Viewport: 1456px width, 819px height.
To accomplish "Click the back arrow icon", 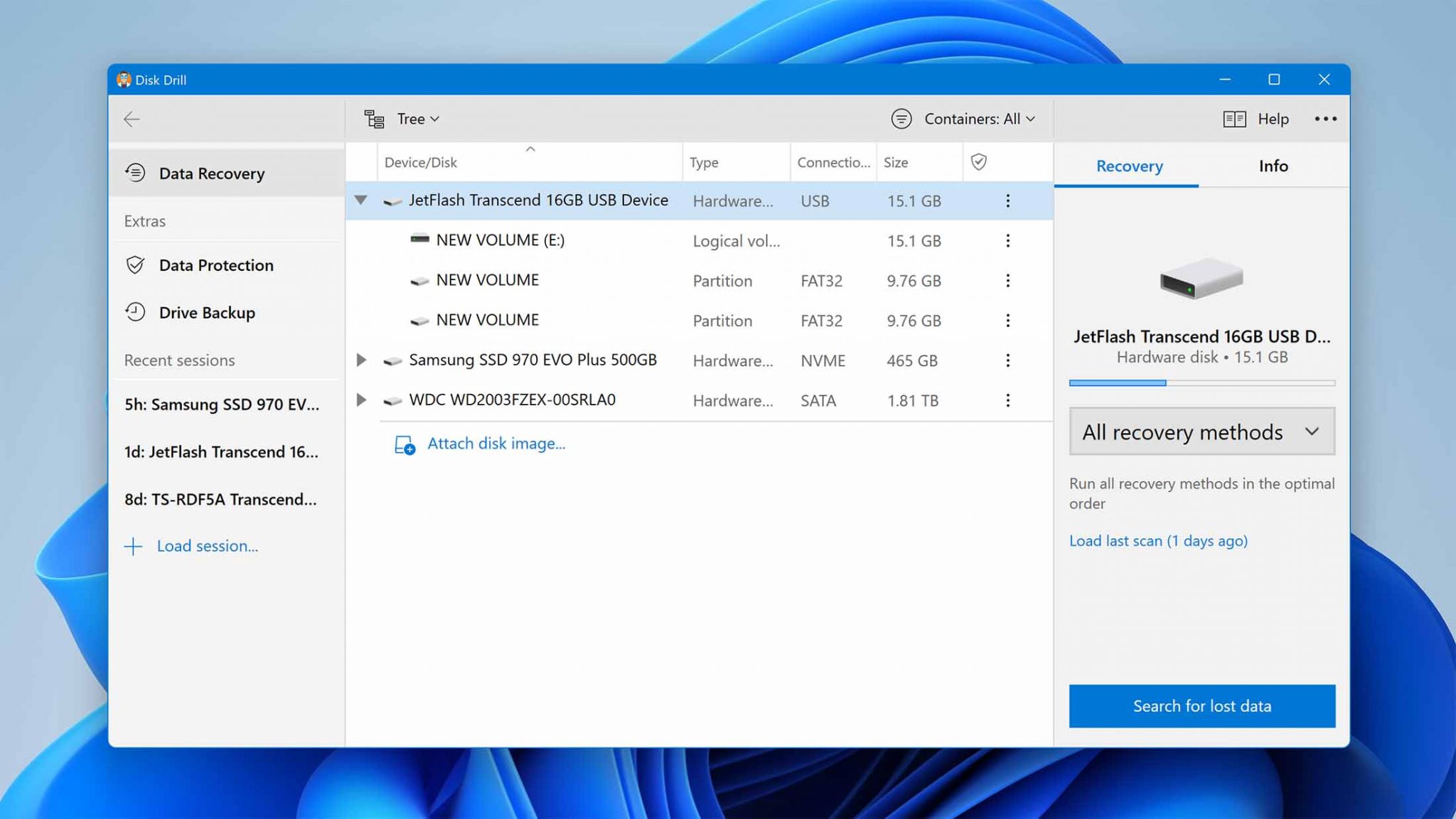I will coord(132,119).
